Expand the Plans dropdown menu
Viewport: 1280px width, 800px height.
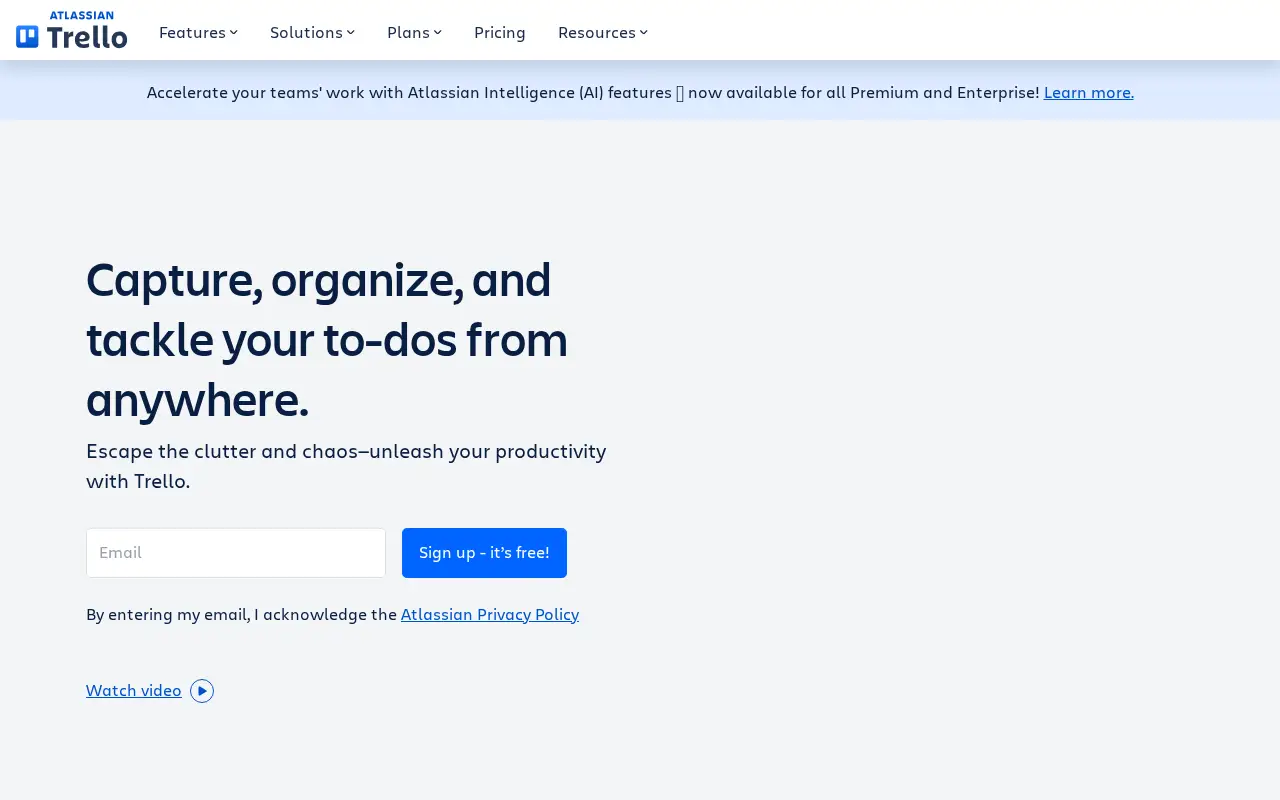point(414,32)
